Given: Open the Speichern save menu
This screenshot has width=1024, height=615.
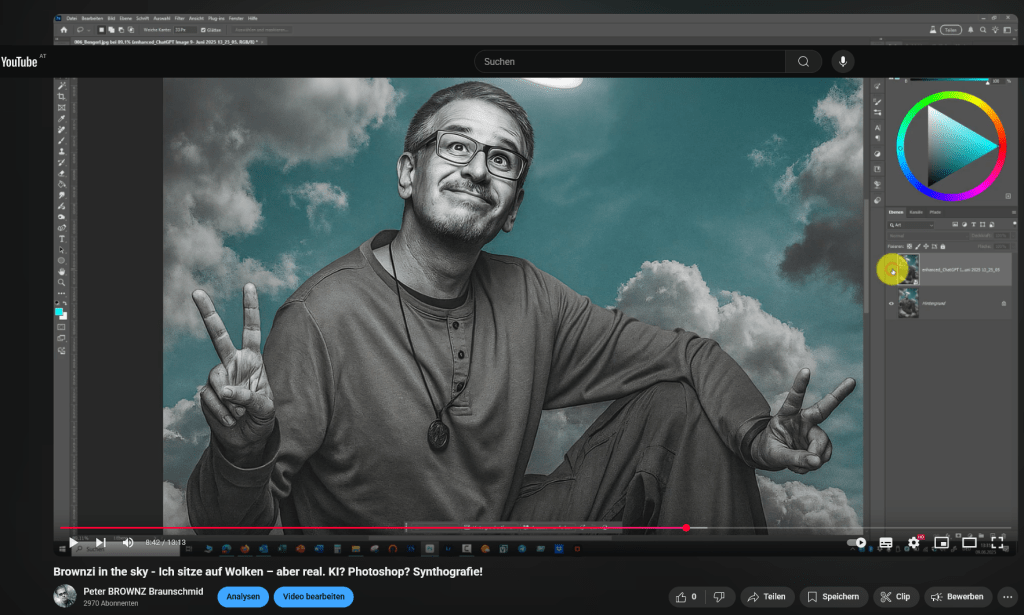Looking at the screenshot, I should 832,597.
